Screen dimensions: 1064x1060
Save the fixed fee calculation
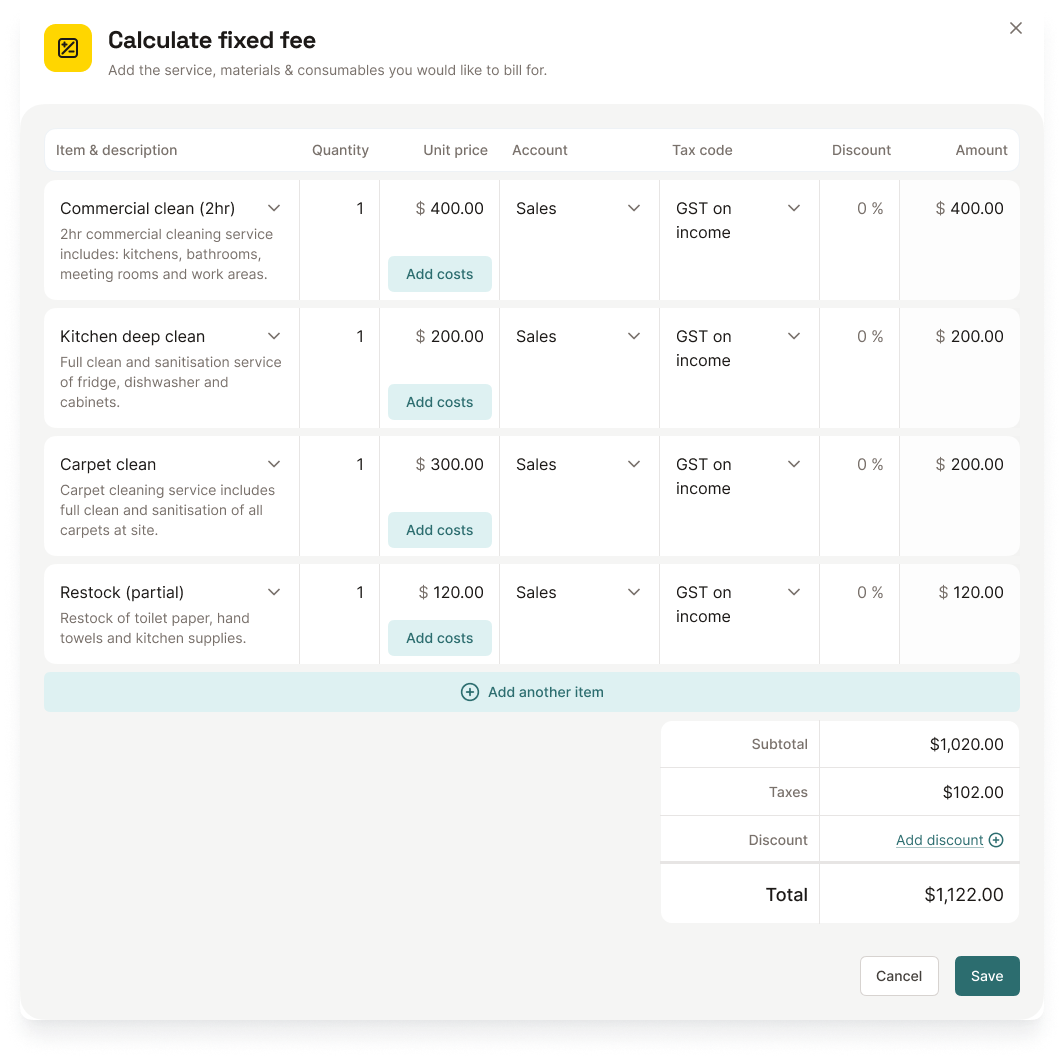987,976
